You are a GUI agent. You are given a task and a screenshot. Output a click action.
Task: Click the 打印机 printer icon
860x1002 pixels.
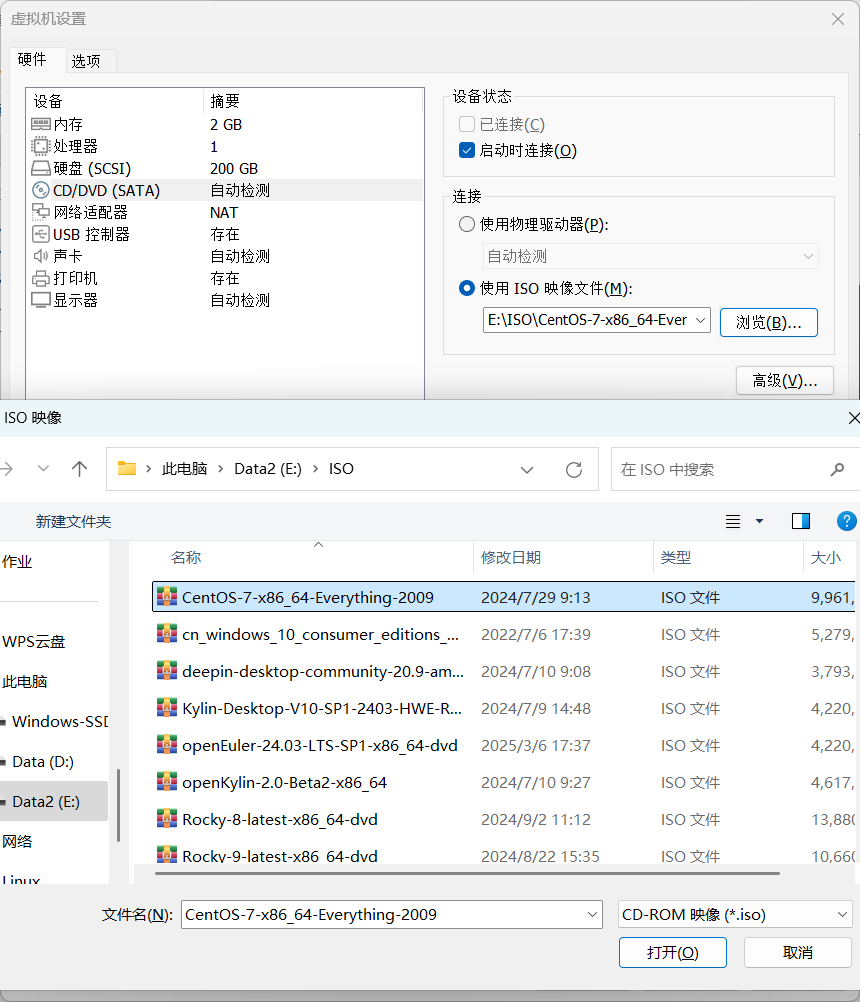coord(41,279)
